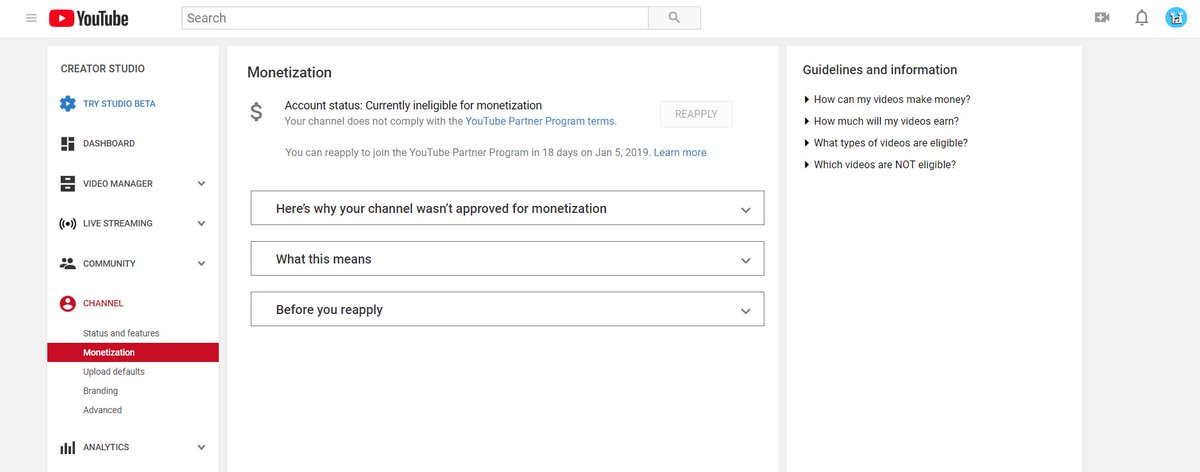Image resolution: width=1200 pixels, height=472 pixels.
Task: Open the Dashboard menu item
Action: 109,144
